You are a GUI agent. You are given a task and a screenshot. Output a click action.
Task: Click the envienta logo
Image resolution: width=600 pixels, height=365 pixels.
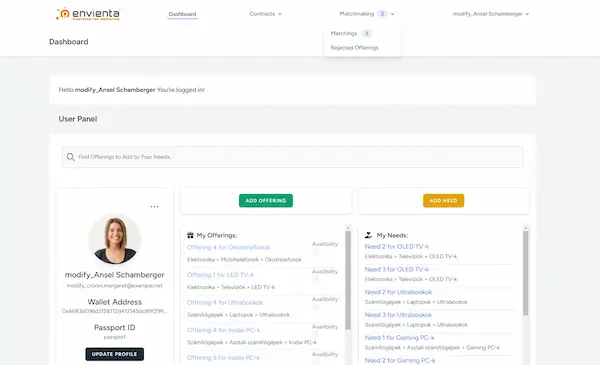(x=88, y=14)
